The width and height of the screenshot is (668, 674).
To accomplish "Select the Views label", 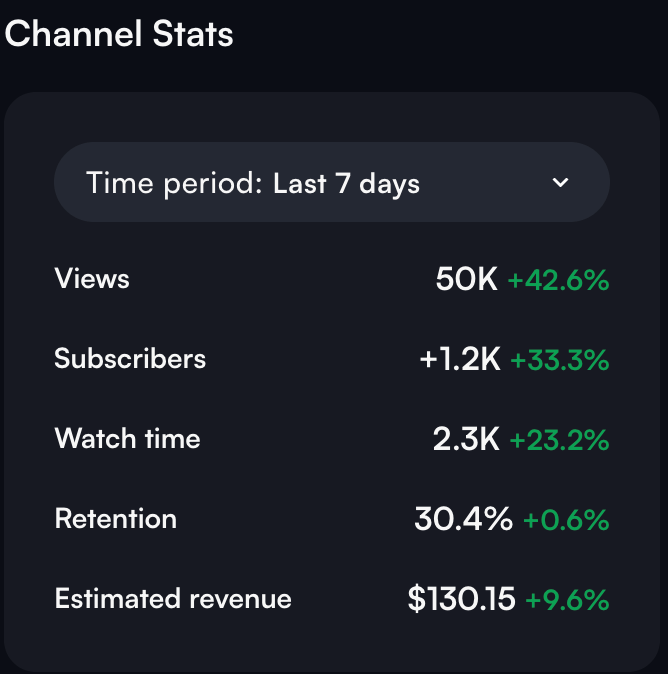I will [x=92, y=278].
